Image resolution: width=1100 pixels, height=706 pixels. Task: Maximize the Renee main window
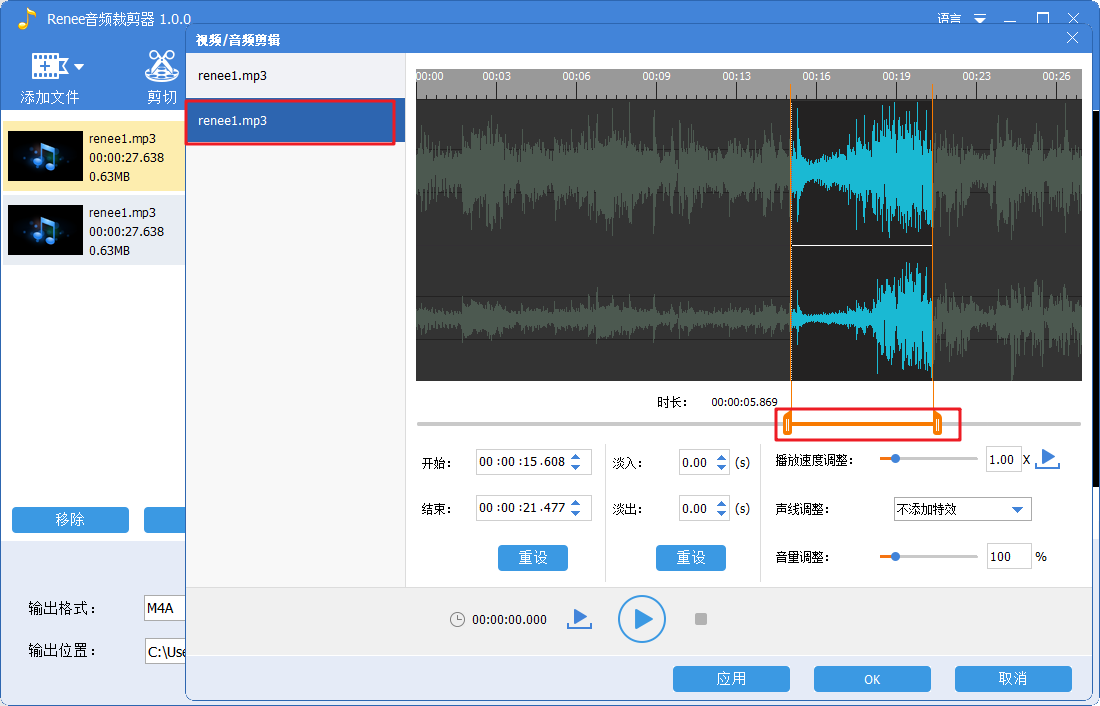click(1042, 18)
